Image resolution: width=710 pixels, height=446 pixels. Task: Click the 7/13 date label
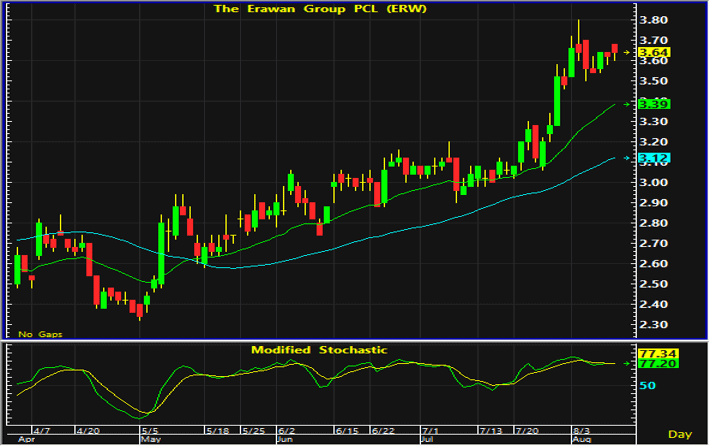(x=491, y=431)
